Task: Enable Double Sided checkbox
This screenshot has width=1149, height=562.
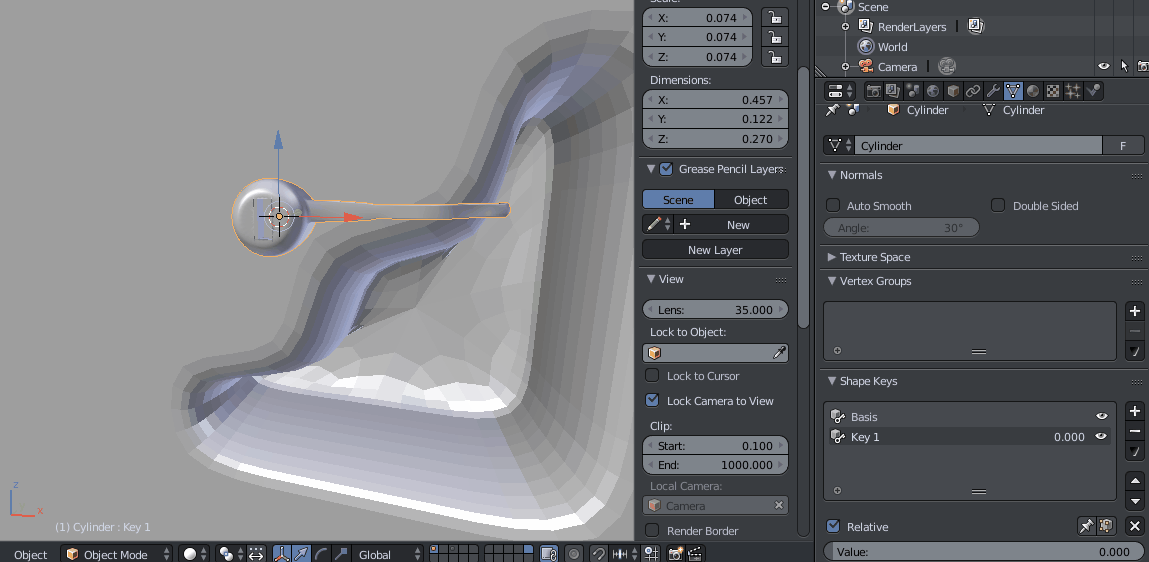Action: coord(998,206)
